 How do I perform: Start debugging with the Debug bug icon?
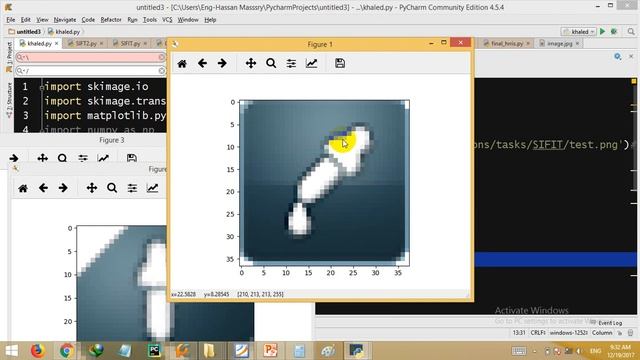tap(614, 31)
